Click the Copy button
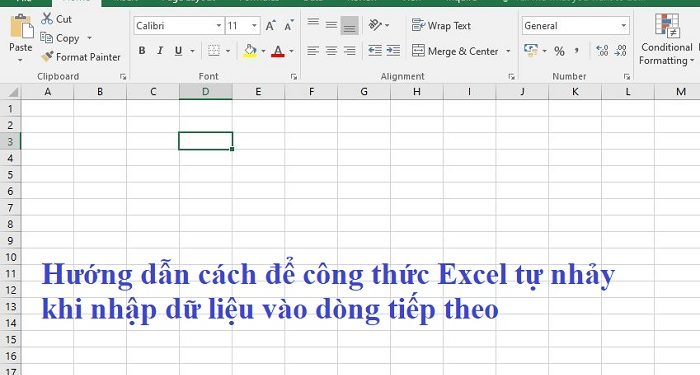 (x=60, y=38)
